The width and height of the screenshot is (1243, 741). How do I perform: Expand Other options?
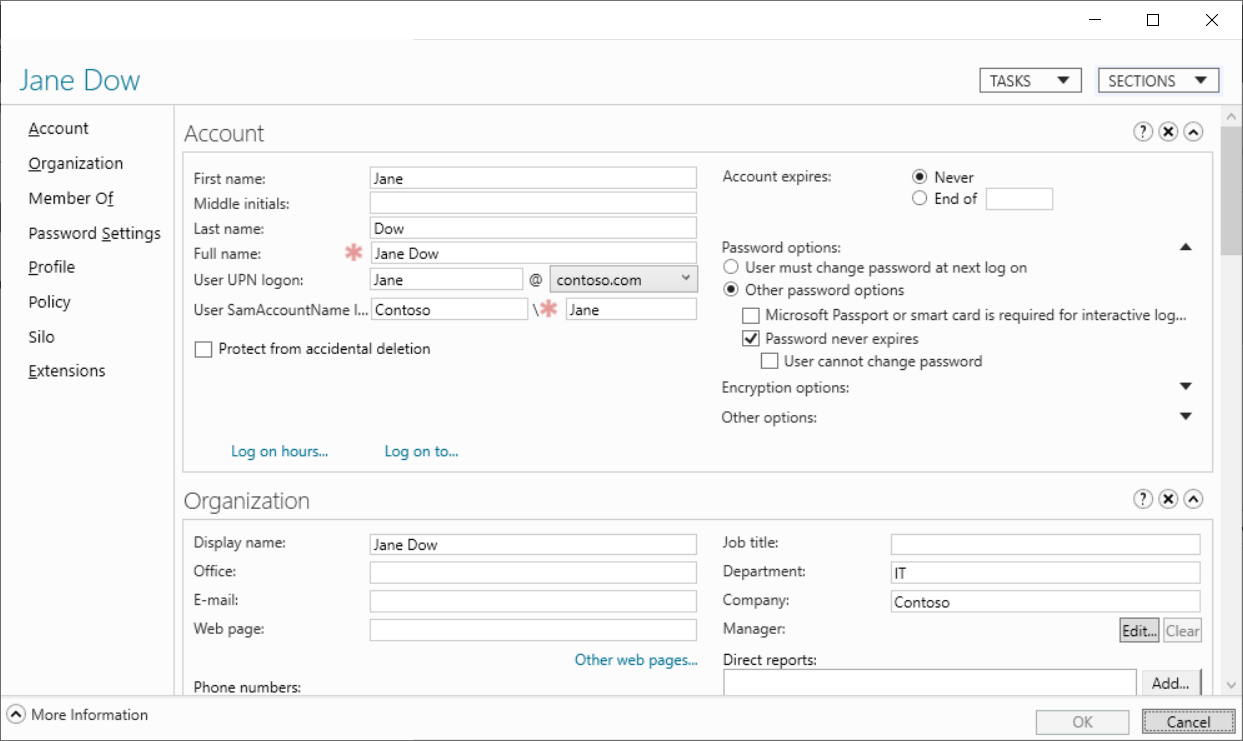1185,417
